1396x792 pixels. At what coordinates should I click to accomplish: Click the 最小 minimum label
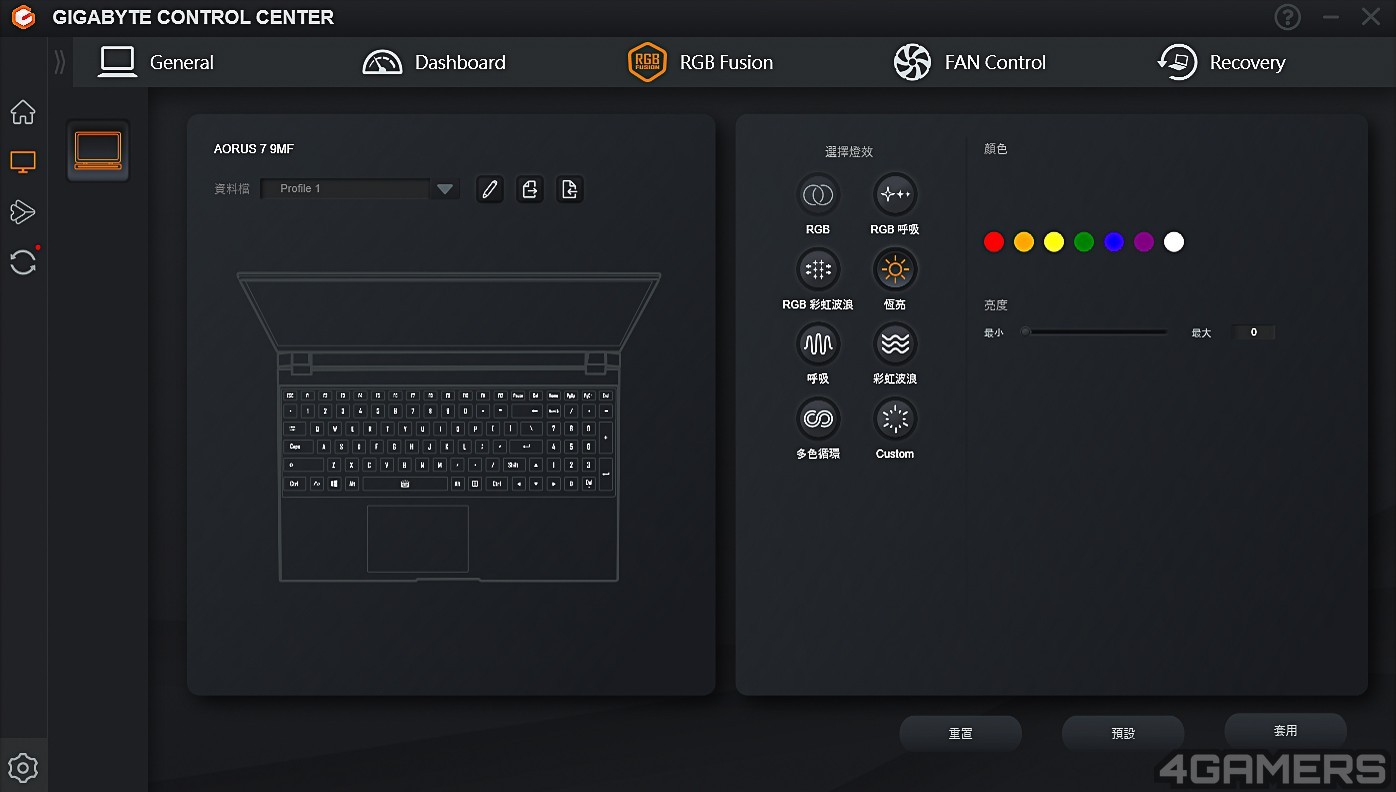pos(994,333)
